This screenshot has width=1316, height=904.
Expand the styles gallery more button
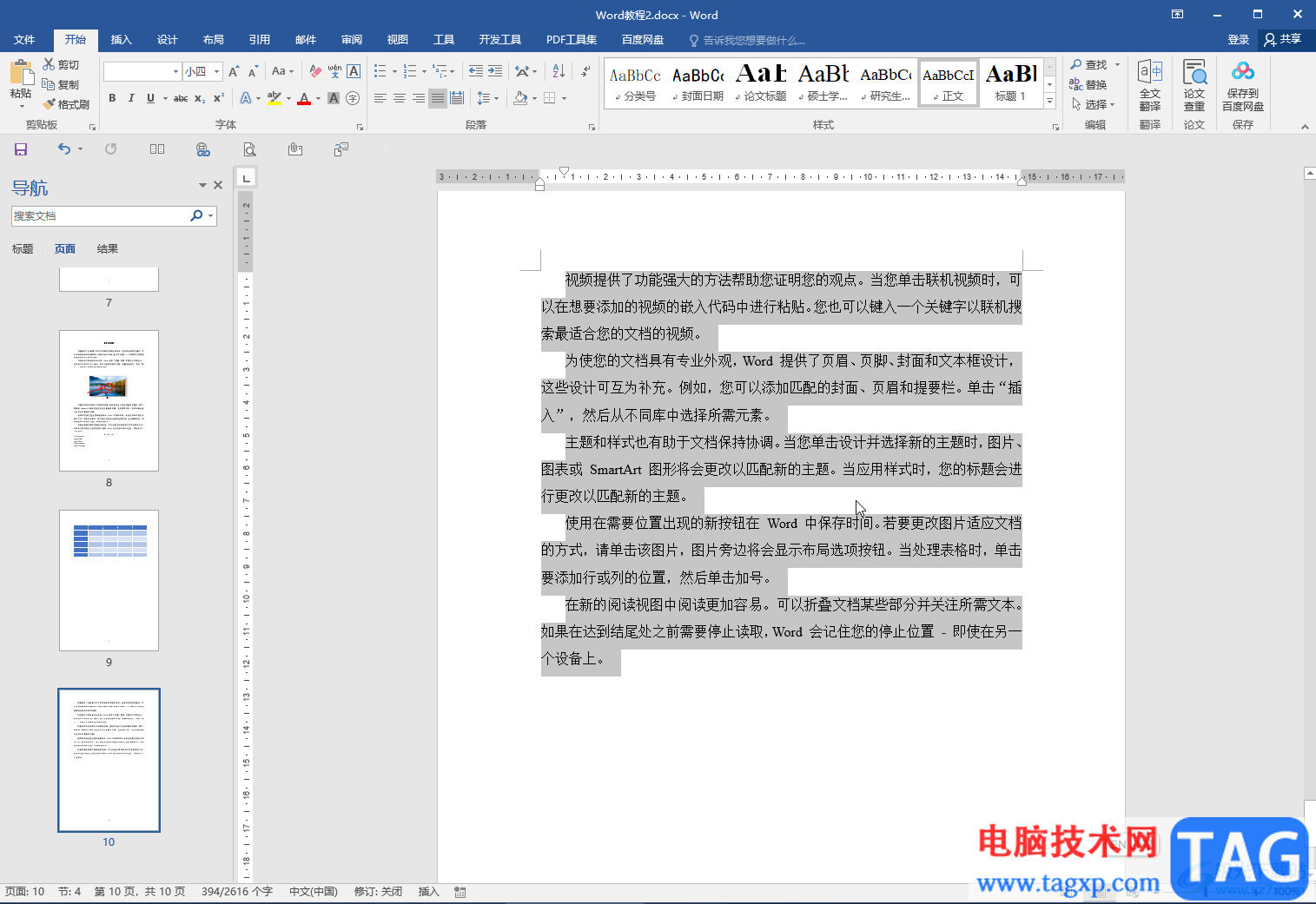[x=1050, y=102]
